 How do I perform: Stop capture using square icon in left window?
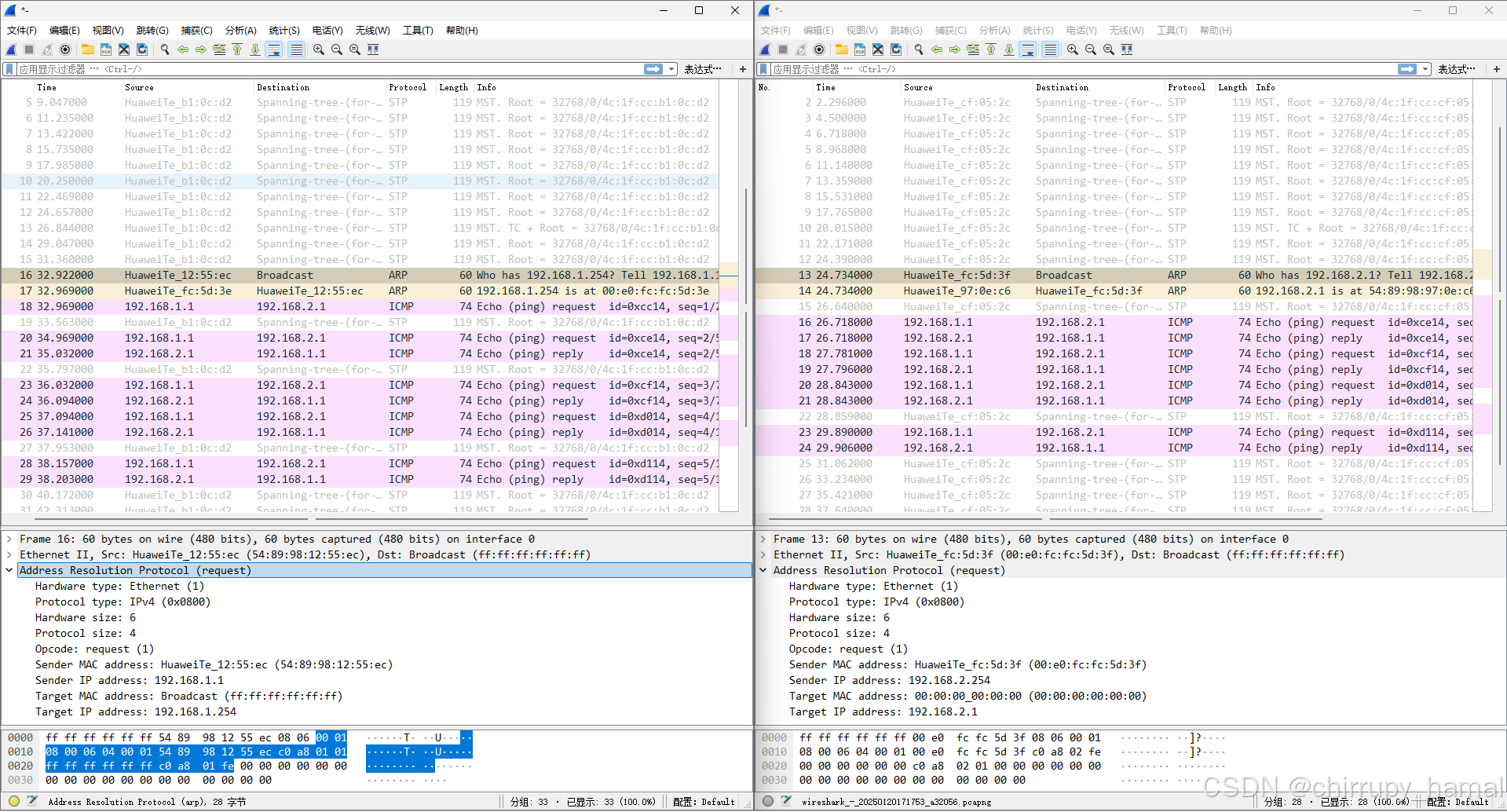[29, 49]
